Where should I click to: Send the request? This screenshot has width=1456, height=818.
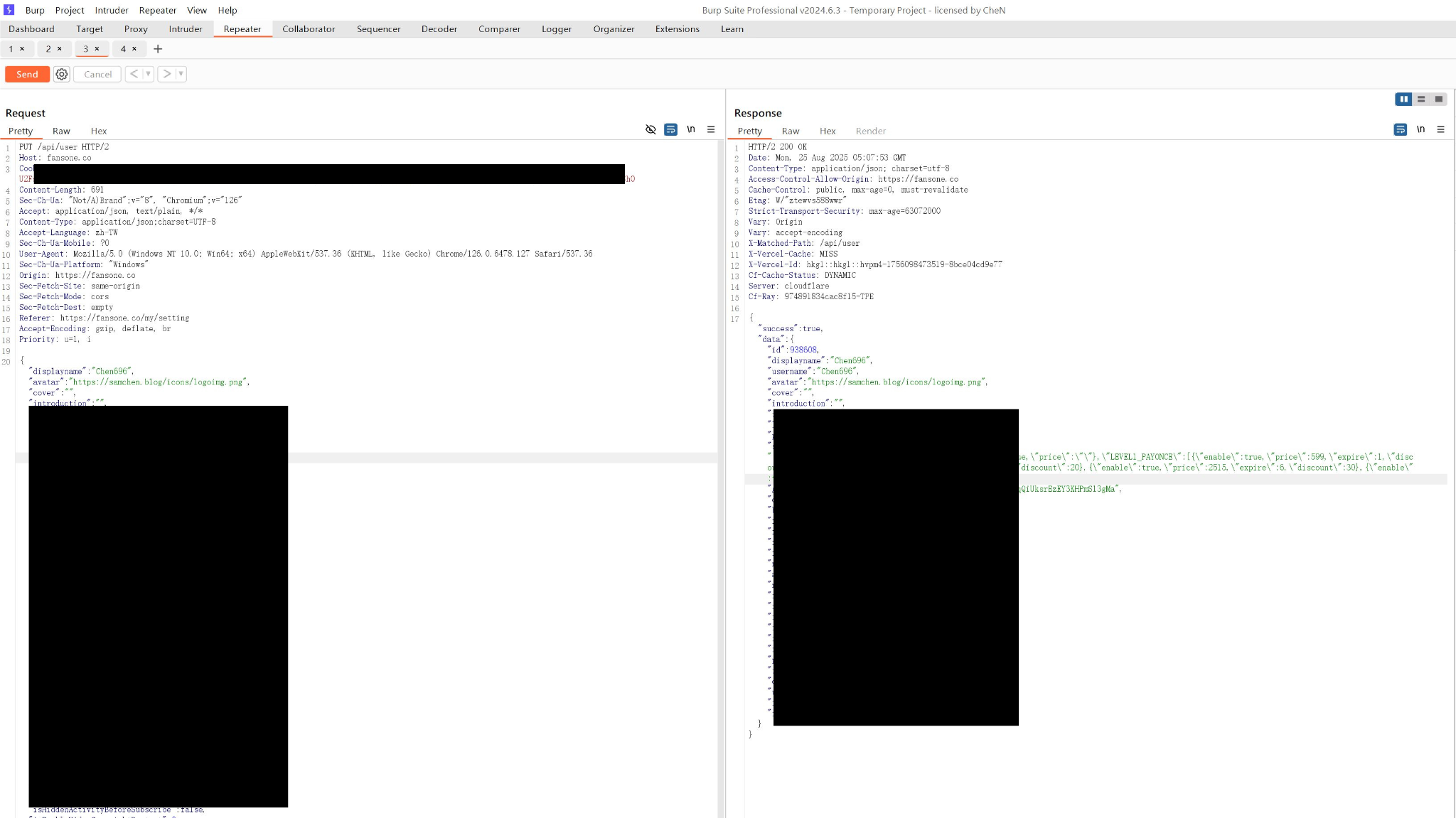point(27,74)
